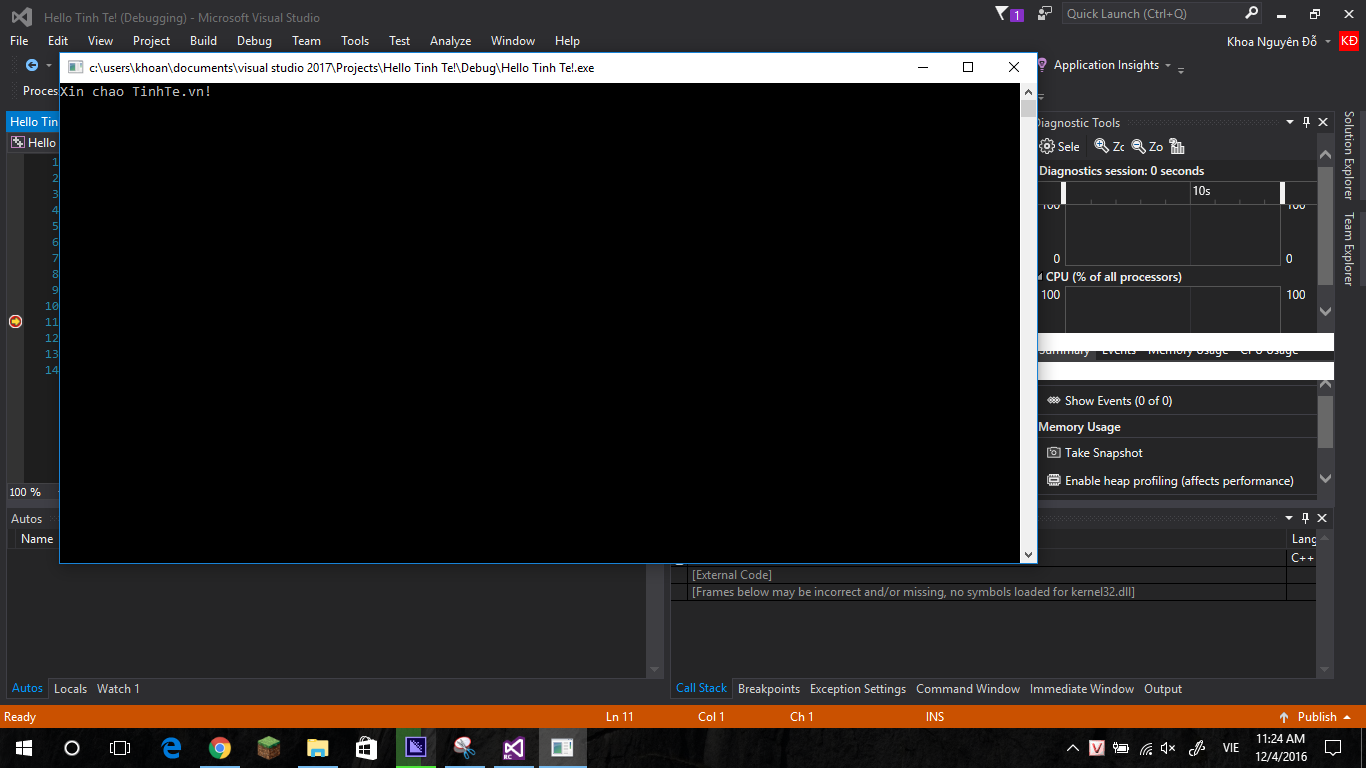
Task: Switch to the Breakpoints tab
Action: point(769,689)
